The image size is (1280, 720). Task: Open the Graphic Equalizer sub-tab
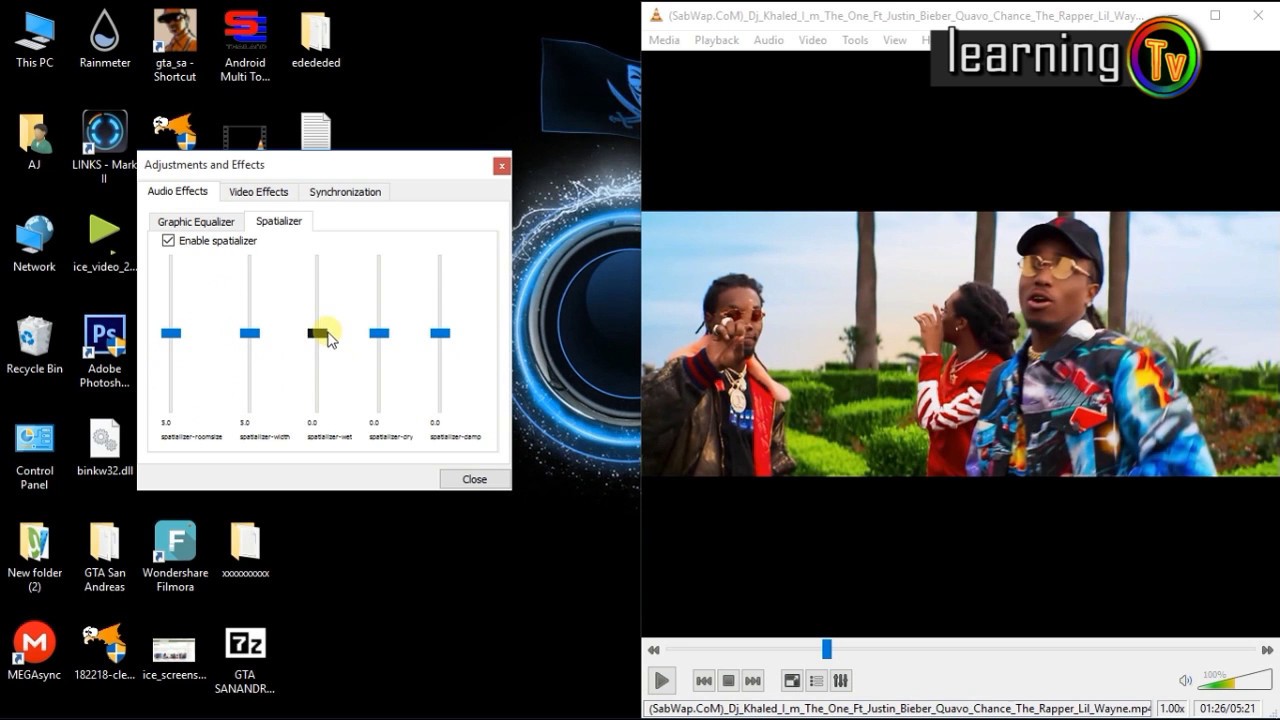pos(196,222)
